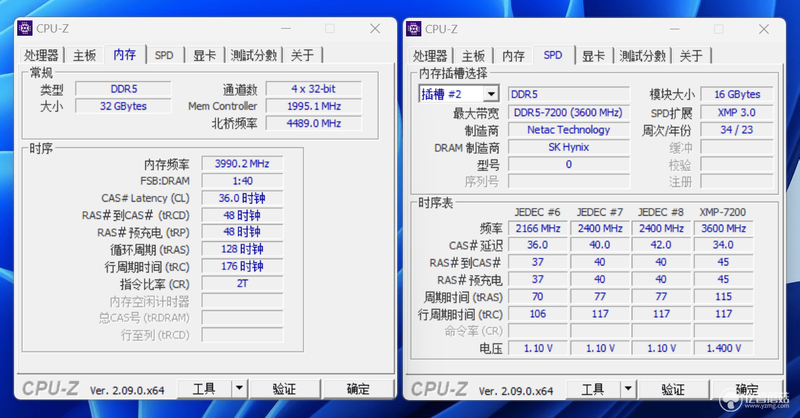
Task: Close the right CPU-Z window
Action: click(764, 29)
